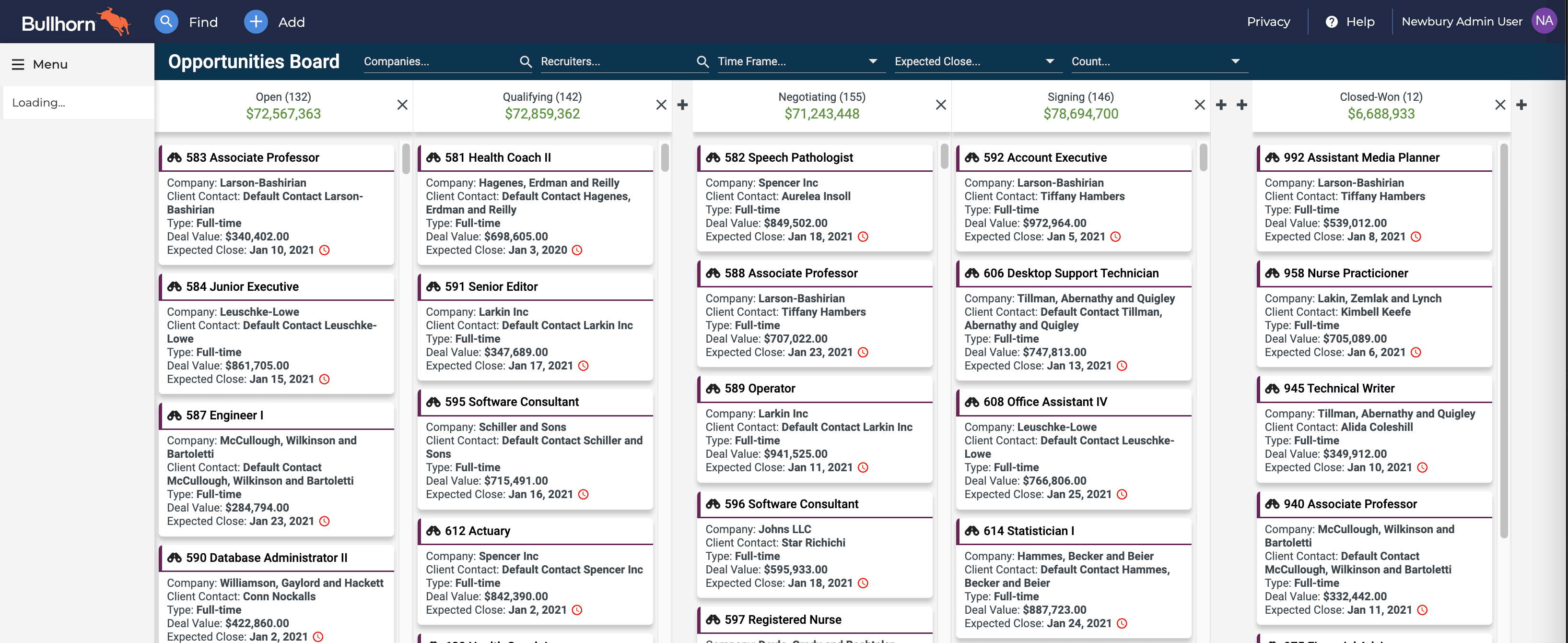Viewport: 1568px width, 643px height.
Task: Open 584 Junior Executive card title
Action: [242, 287]
